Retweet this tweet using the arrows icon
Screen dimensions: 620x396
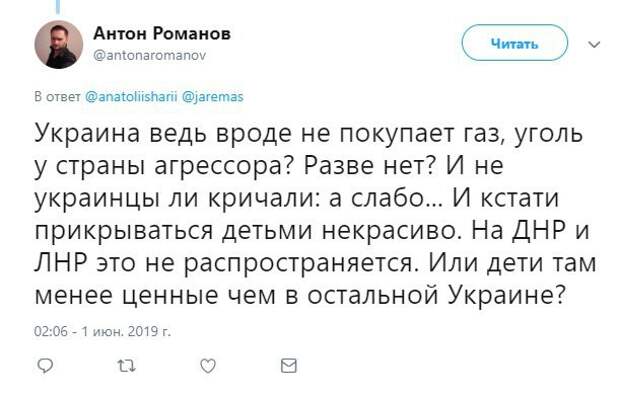[127, 366]
